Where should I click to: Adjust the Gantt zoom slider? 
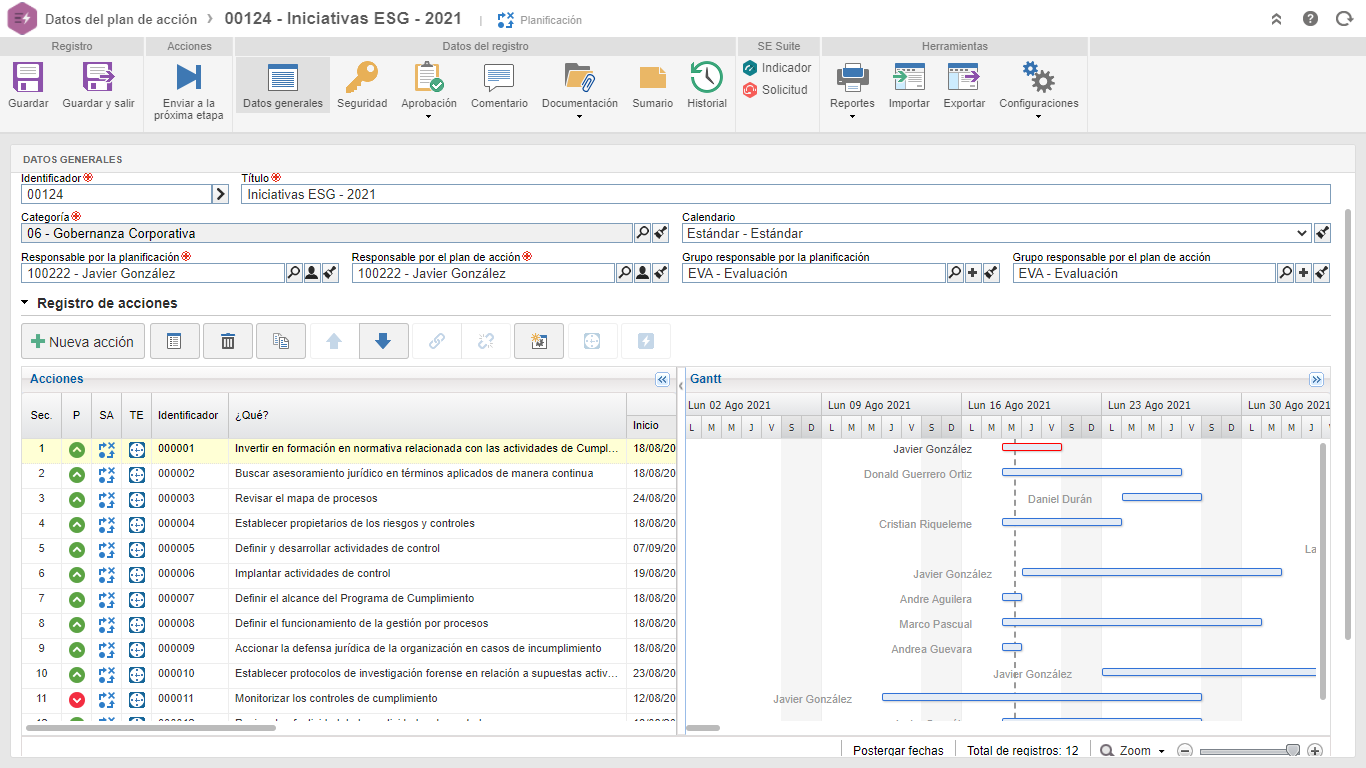(x=1293, y=751)
